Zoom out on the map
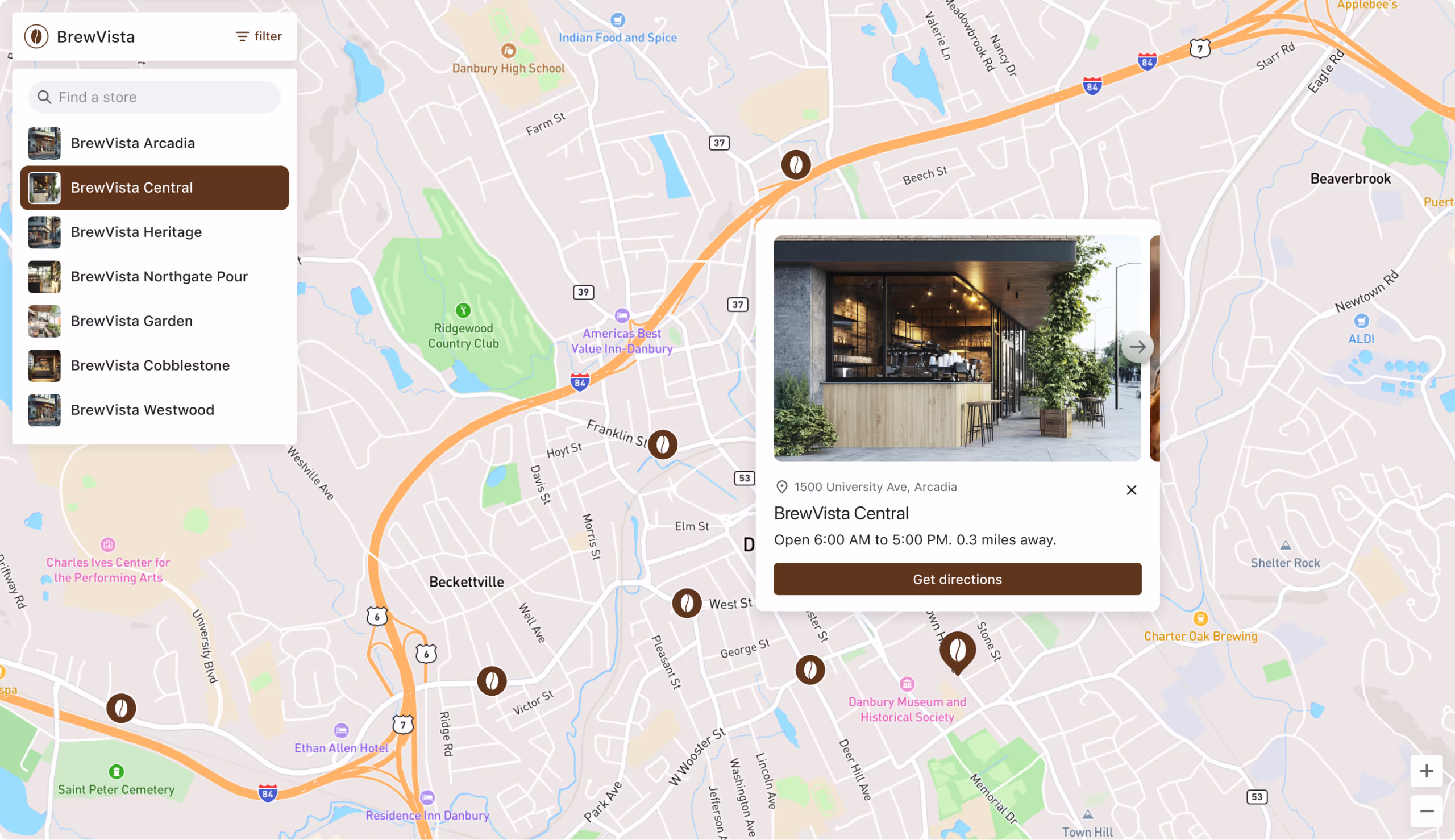1455x840 pixels. [x=1426, y=810]
